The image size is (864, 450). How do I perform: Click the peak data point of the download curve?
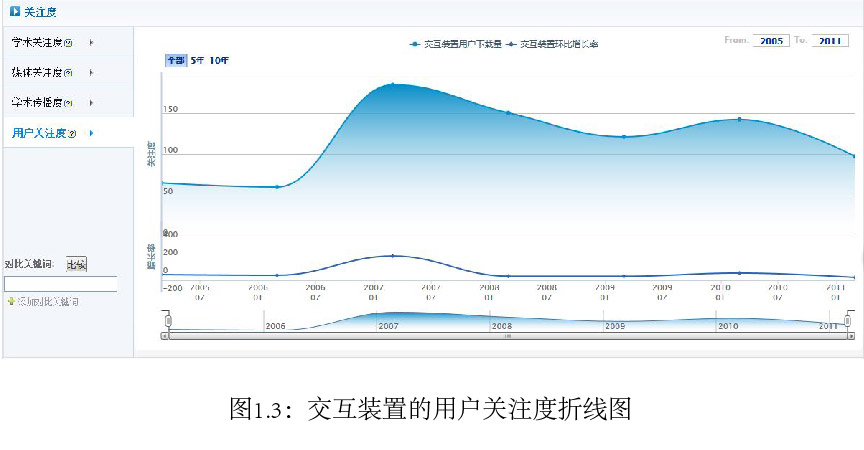(x=392, y=84)
